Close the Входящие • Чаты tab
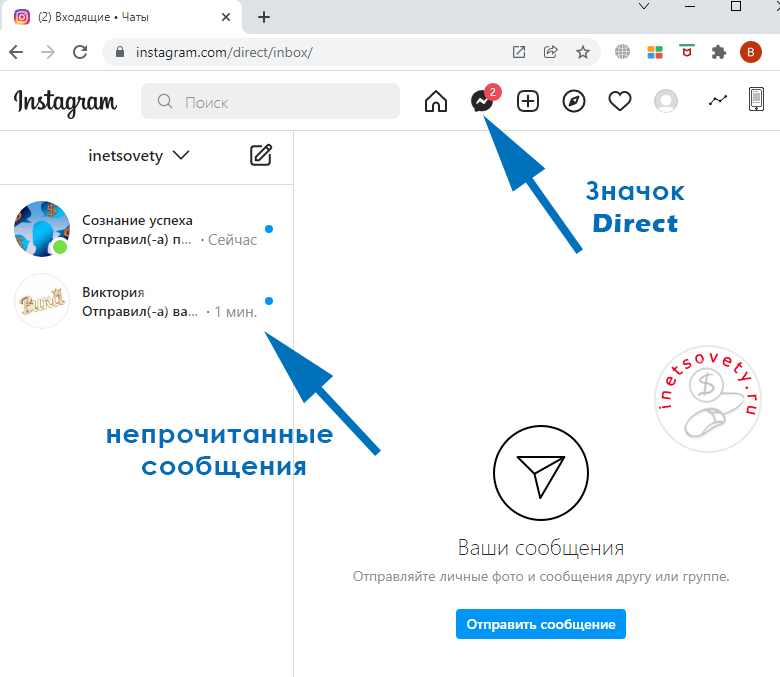This screenshot has height=677, width=780. click(x=226, y=17)
